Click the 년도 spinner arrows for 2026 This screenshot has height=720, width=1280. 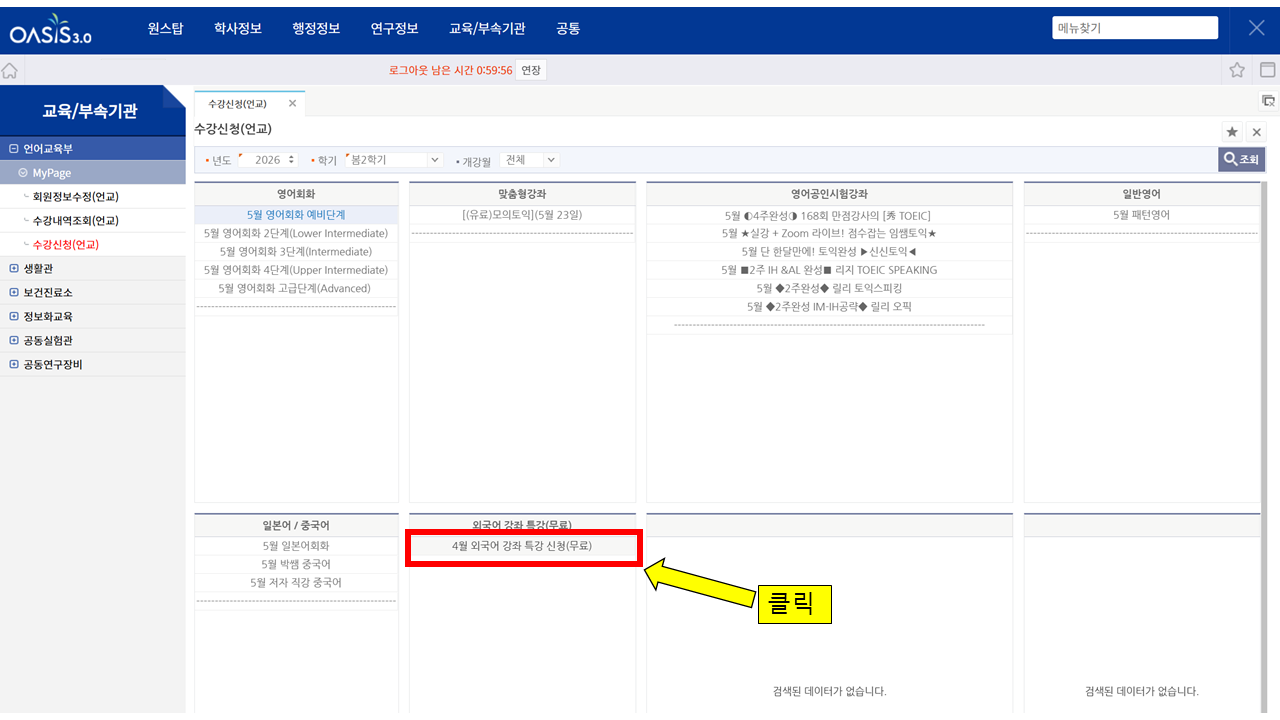click(291, 160)
